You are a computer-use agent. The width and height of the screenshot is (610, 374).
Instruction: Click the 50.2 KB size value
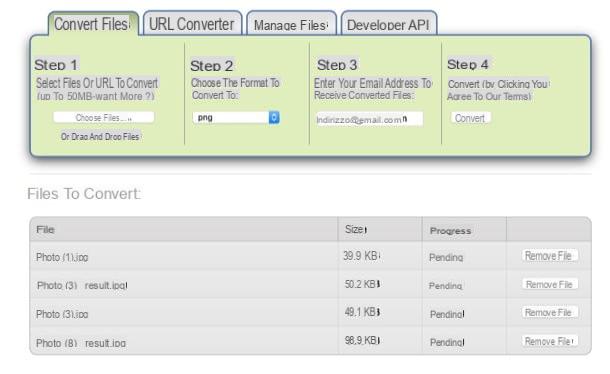coord(362,284)
